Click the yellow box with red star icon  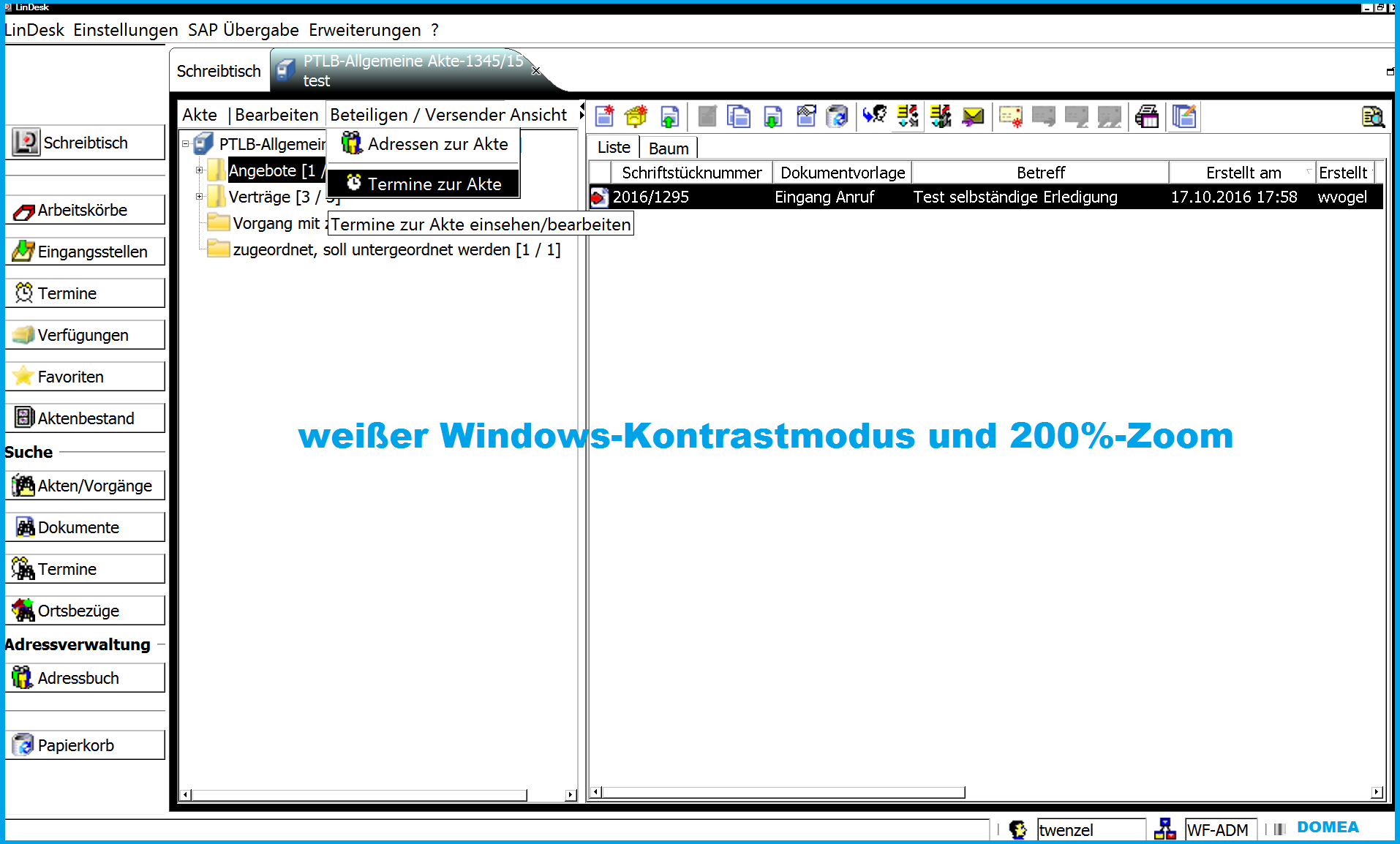coord(636,116)
